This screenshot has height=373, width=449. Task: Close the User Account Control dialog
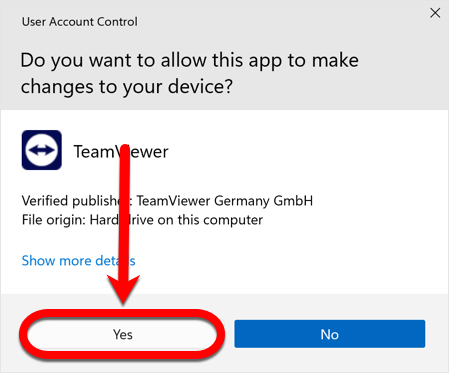pos(435,13)
